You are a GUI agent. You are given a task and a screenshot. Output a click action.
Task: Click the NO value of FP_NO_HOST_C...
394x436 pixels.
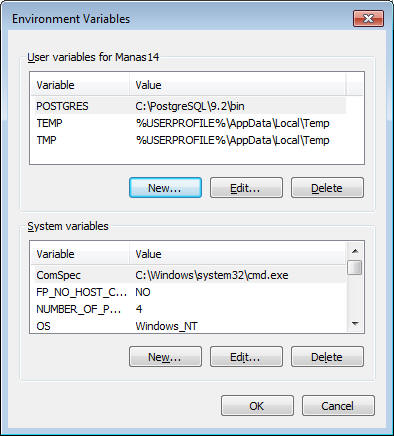[x=143, y=292]
